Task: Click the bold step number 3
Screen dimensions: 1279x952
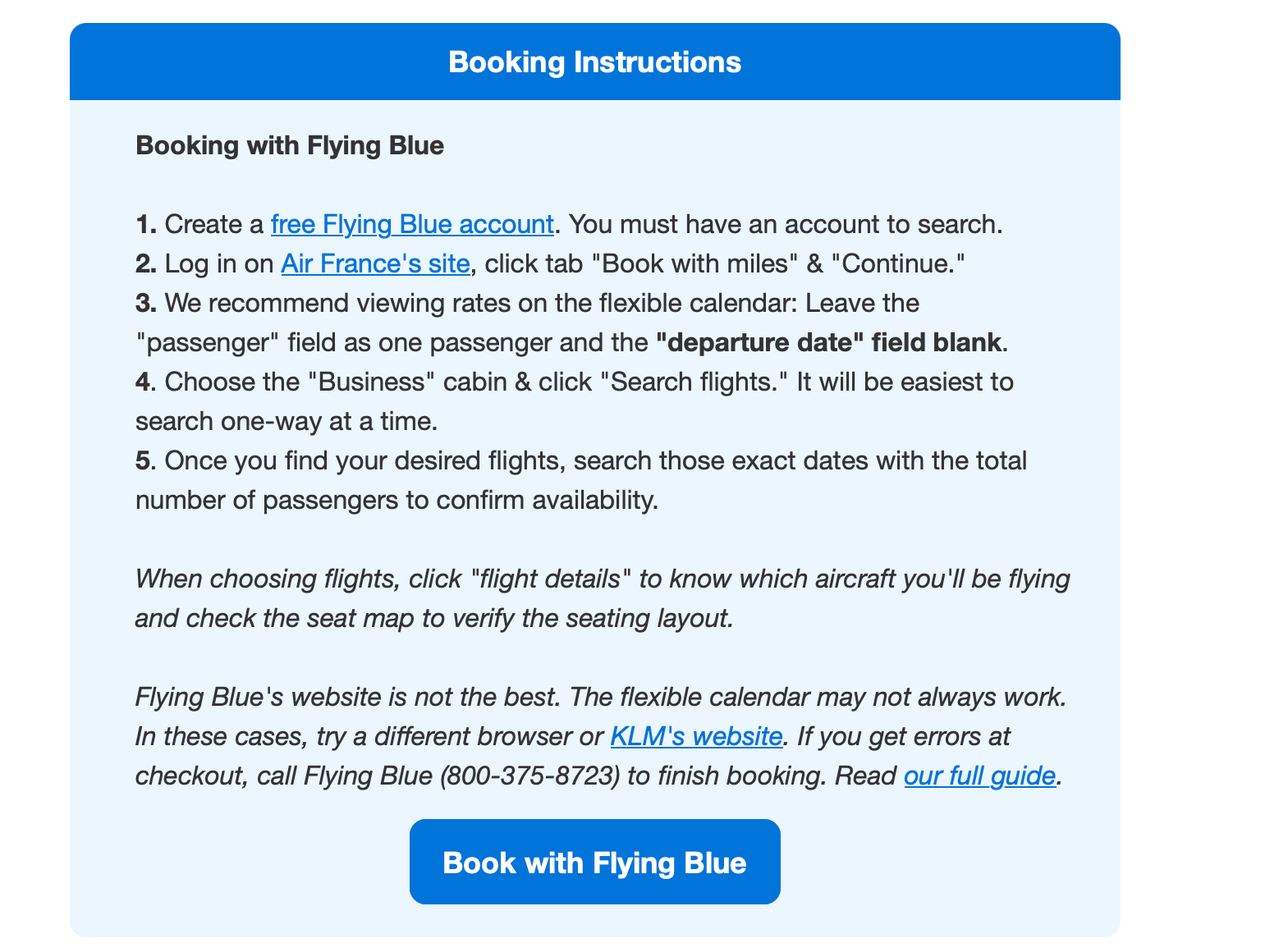Action: click(x=146, y=303)
